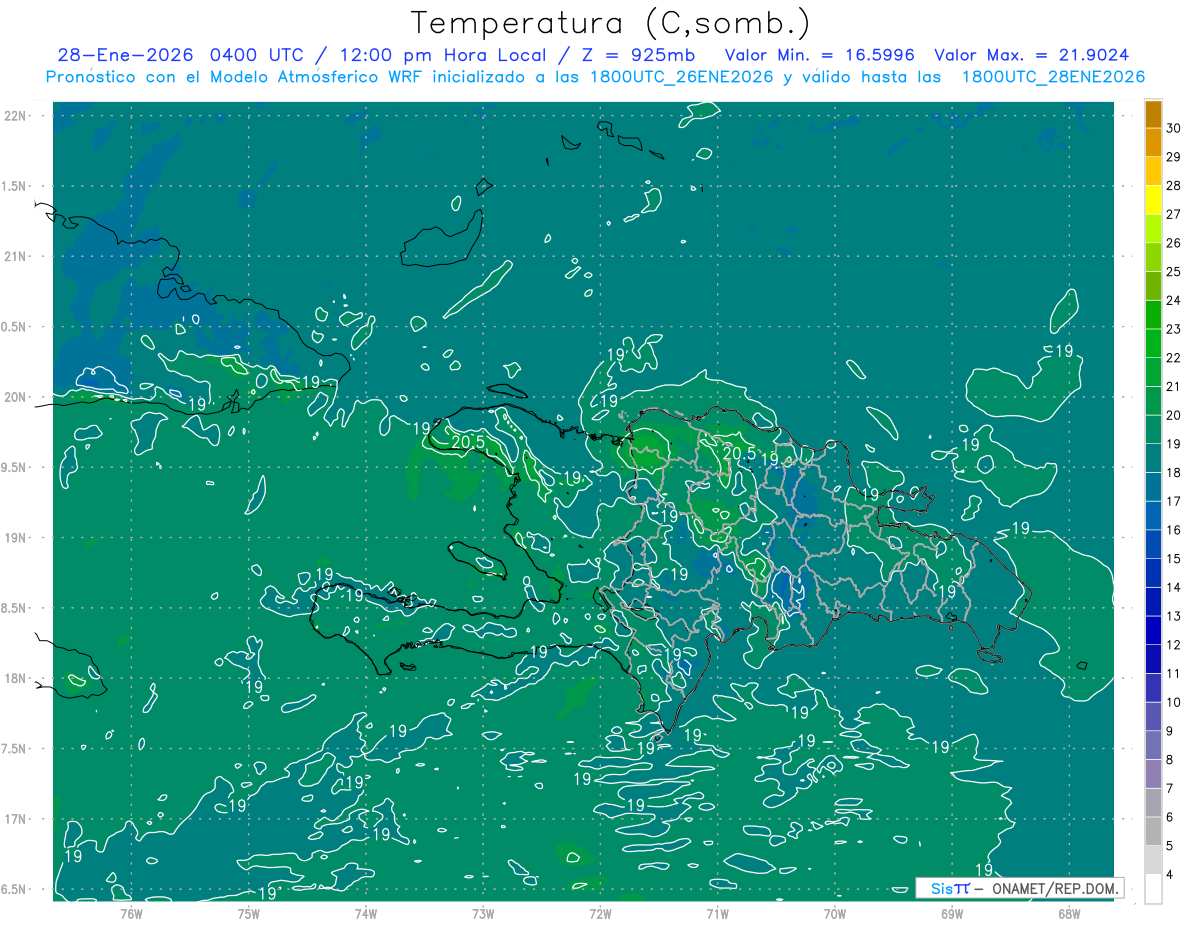Click the "72W" longitude axis label
The image size is (1200, 927).
[x=600, y=912]
